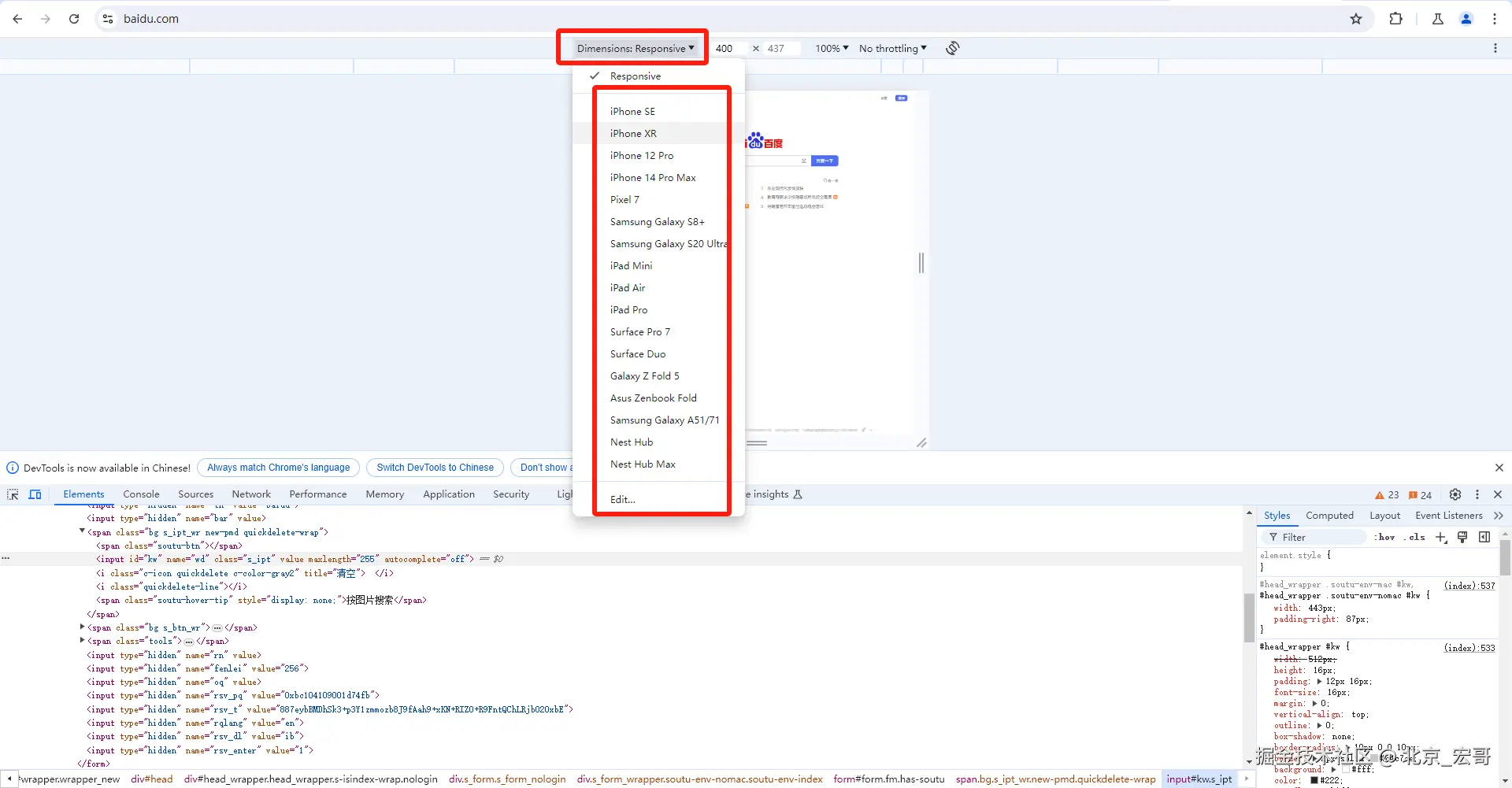Choose Edit... in the device menu
The width and height of the screenshot is (1512, 788).
[660, 500]
